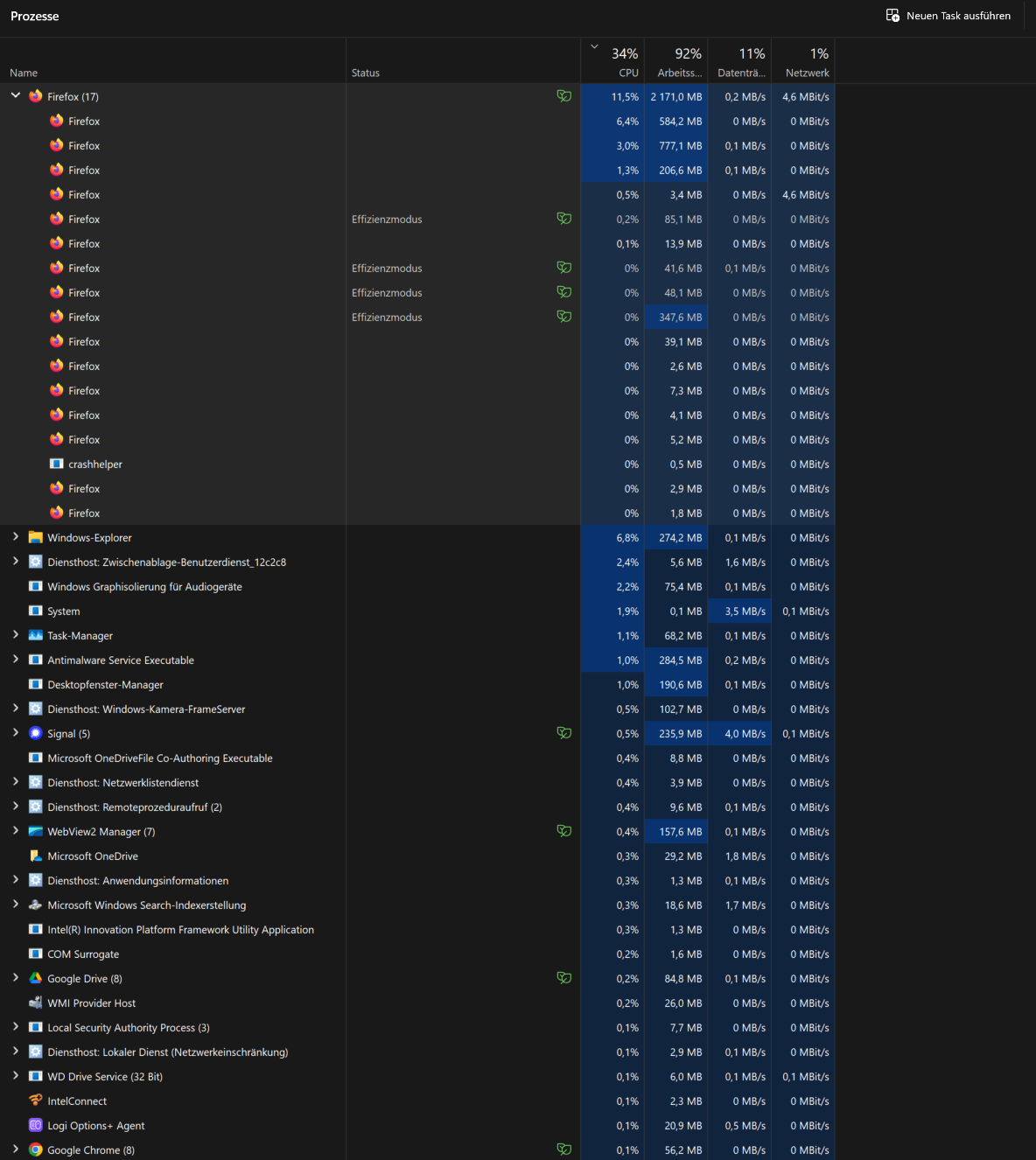The width and height of the screenshot is (1036, 1160).
Task: Select the Antimalware Service Executable row
Action: coord(417,660)
